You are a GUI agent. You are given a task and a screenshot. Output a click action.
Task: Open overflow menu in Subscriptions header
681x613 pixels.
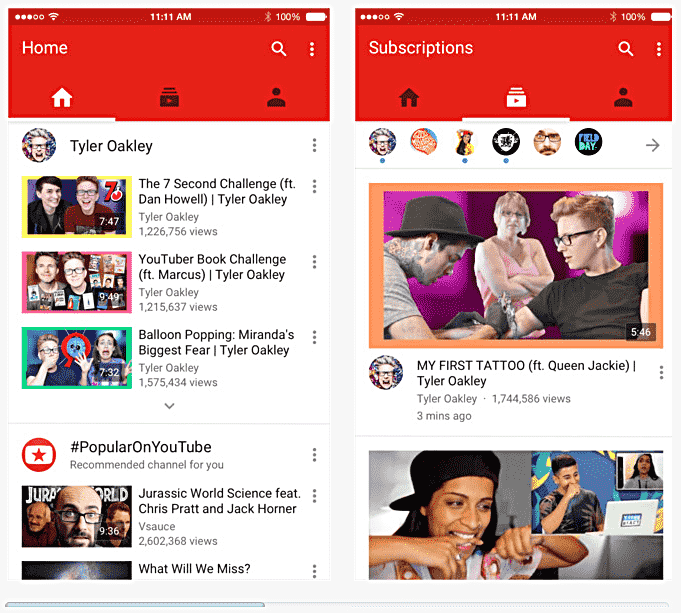point(659,49)
